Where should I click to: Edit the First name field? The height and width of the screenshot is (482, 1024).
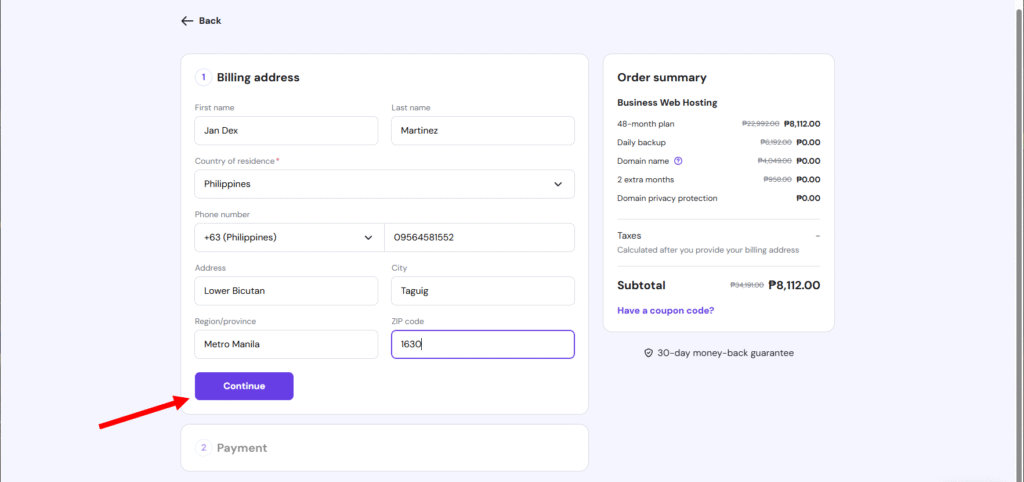[x=286, y=131]
